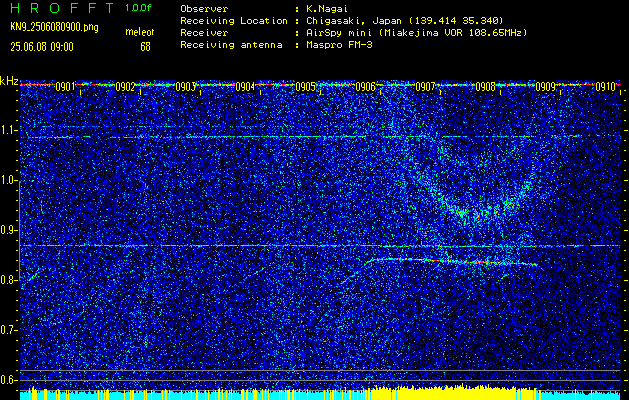Click time marker 0903
Viewport: 629px width, 400px height.
[185, 87]
